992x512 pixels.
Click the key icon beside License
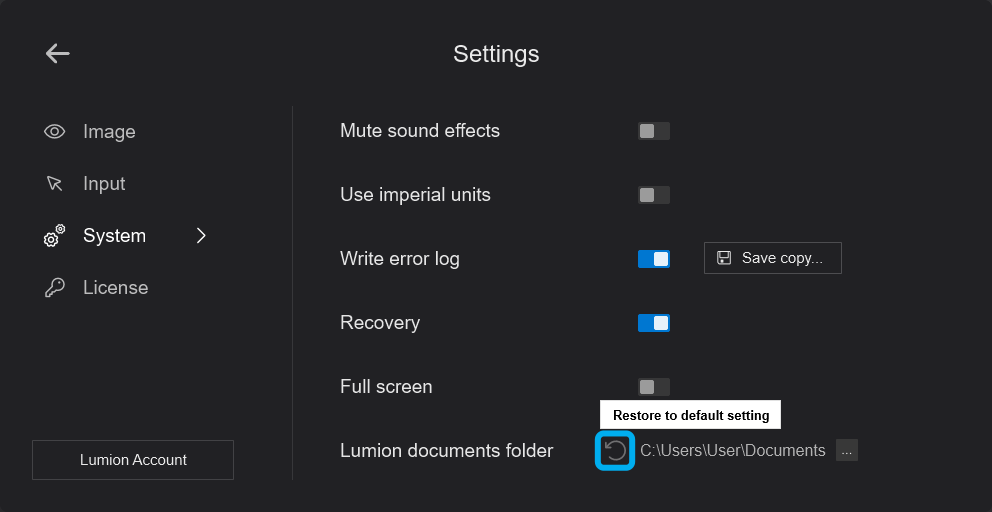[x=55, y=288]
